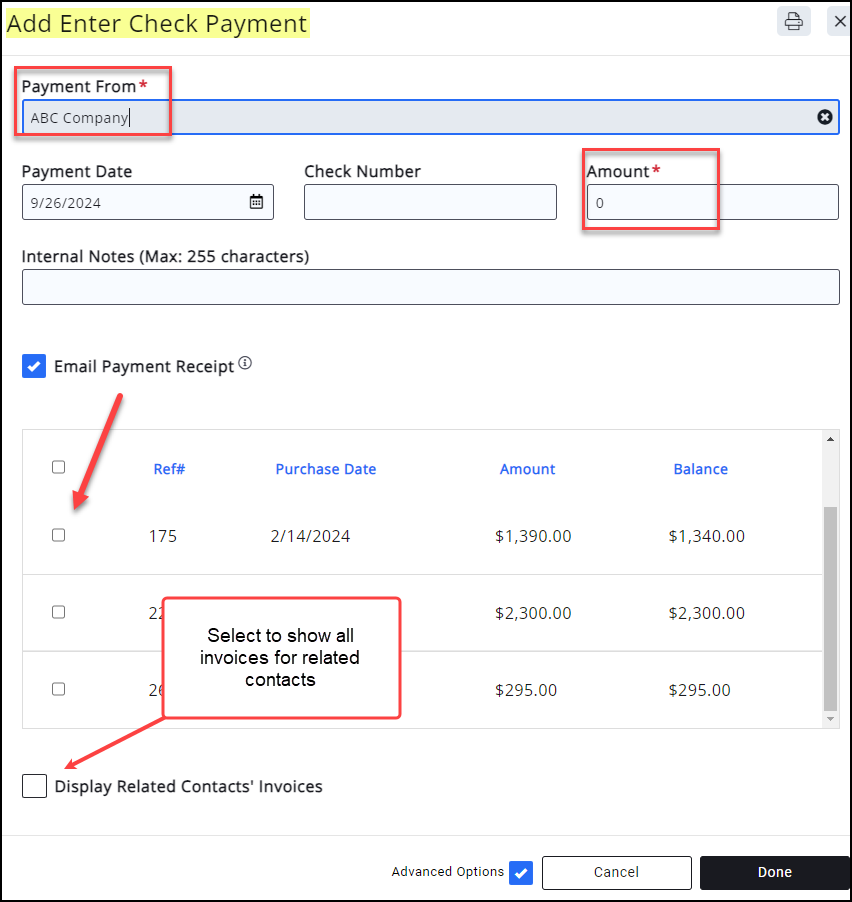
Task: Select all invoices with header checkbox
Action: [58, 467]
